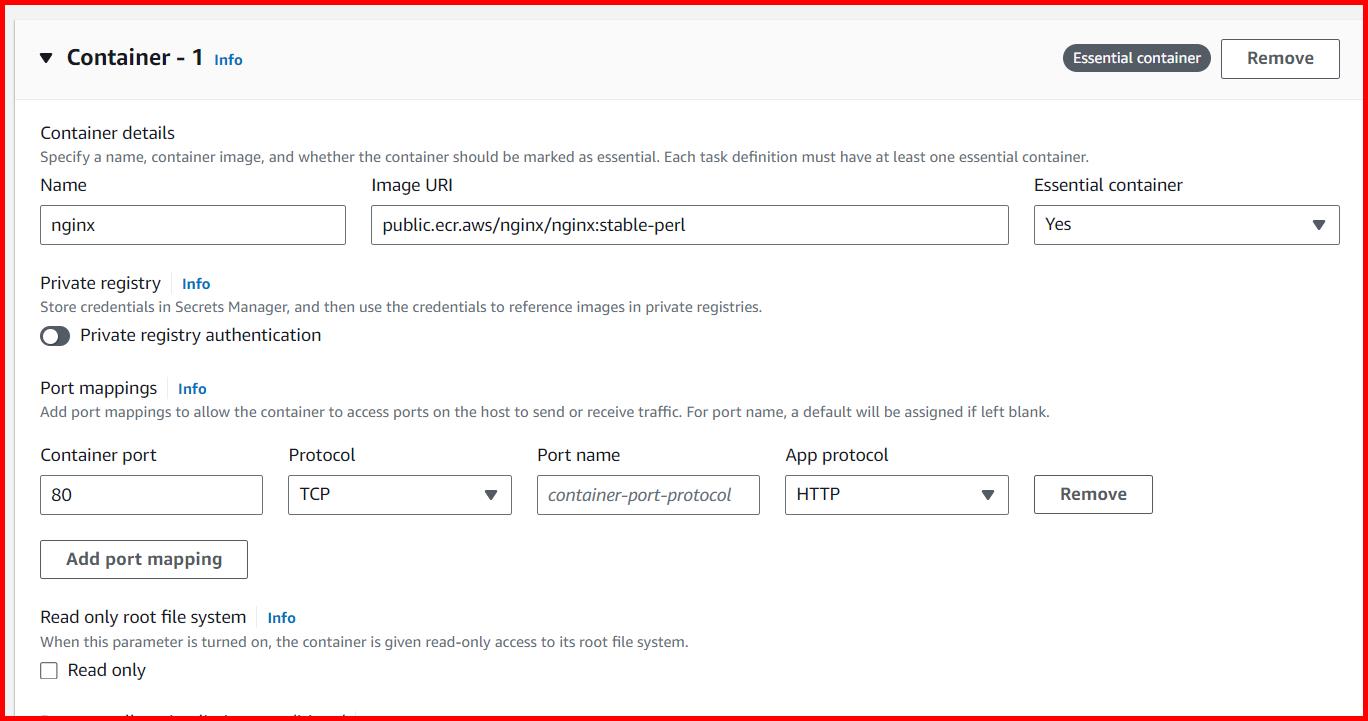The height and width of the screenshot is (721, 1368).
Task: Click the Protocol dropdown chevron icon
Action: (491, 494)
